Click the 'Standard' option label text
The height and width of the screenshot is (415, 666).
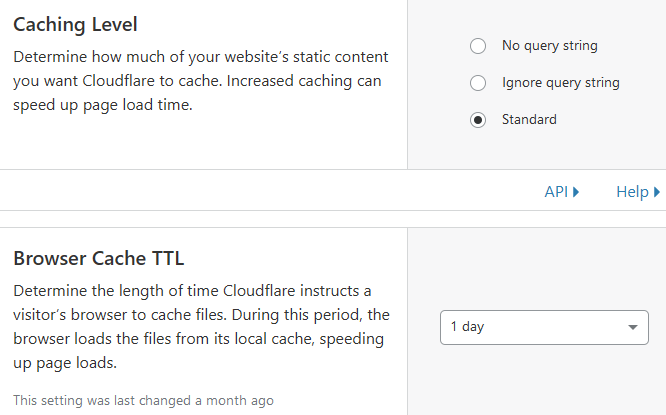[x=529, y=120]
